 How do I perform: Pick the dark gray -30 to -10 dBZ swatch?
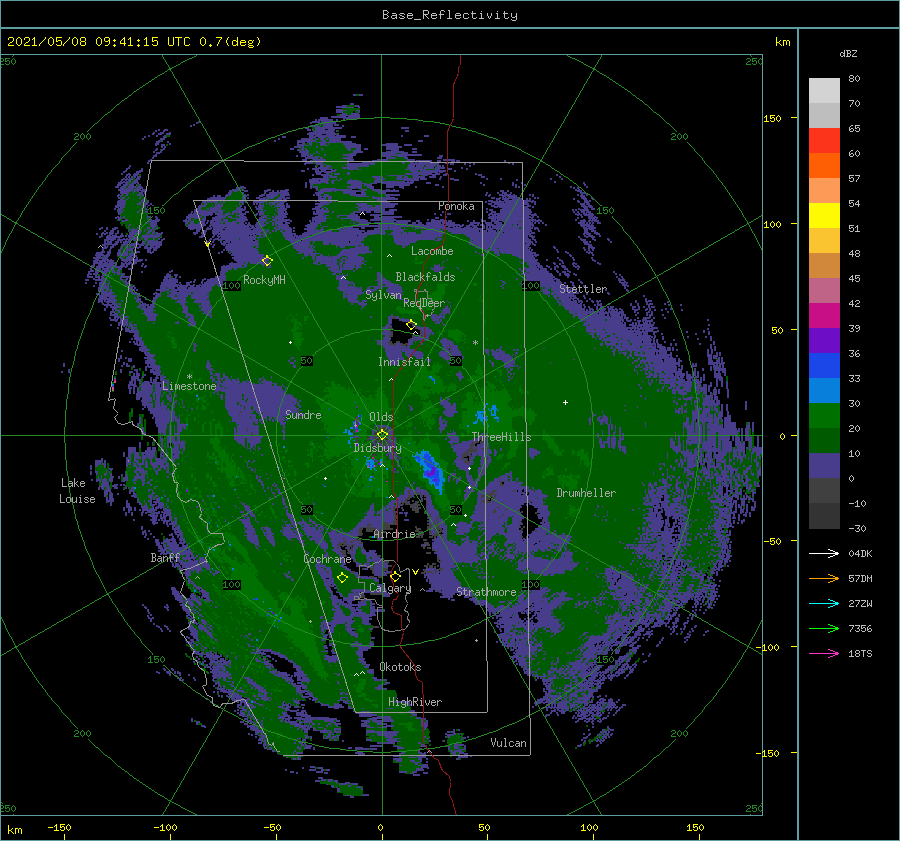(x=824, y=515)
